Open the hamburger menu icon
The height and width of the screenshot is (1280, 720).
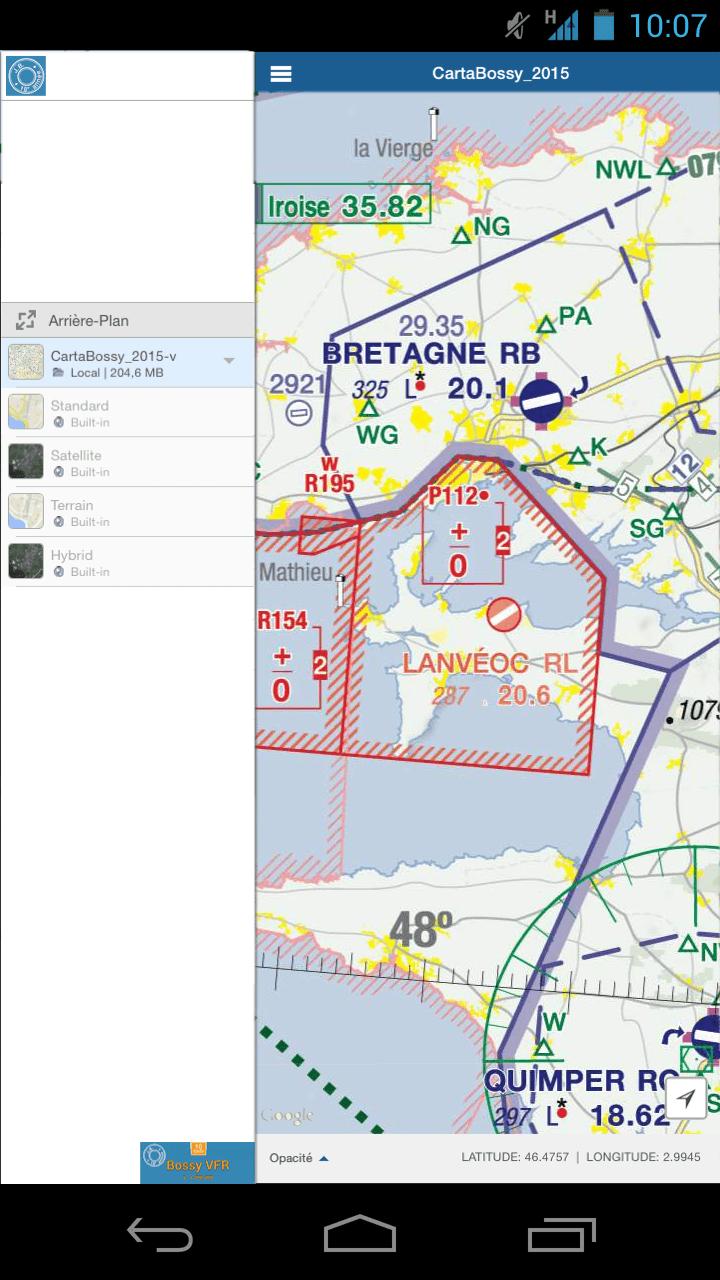281,74
